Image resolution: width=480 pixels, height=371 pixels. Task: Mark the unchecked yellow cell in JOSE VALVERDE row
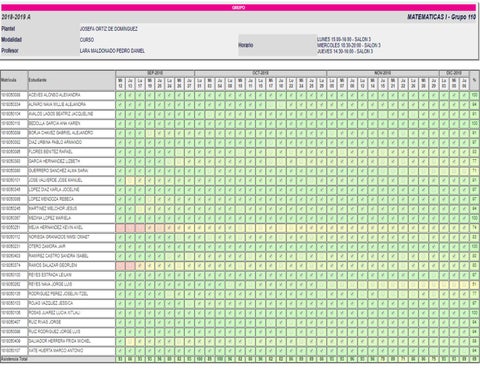pos(130,180)
